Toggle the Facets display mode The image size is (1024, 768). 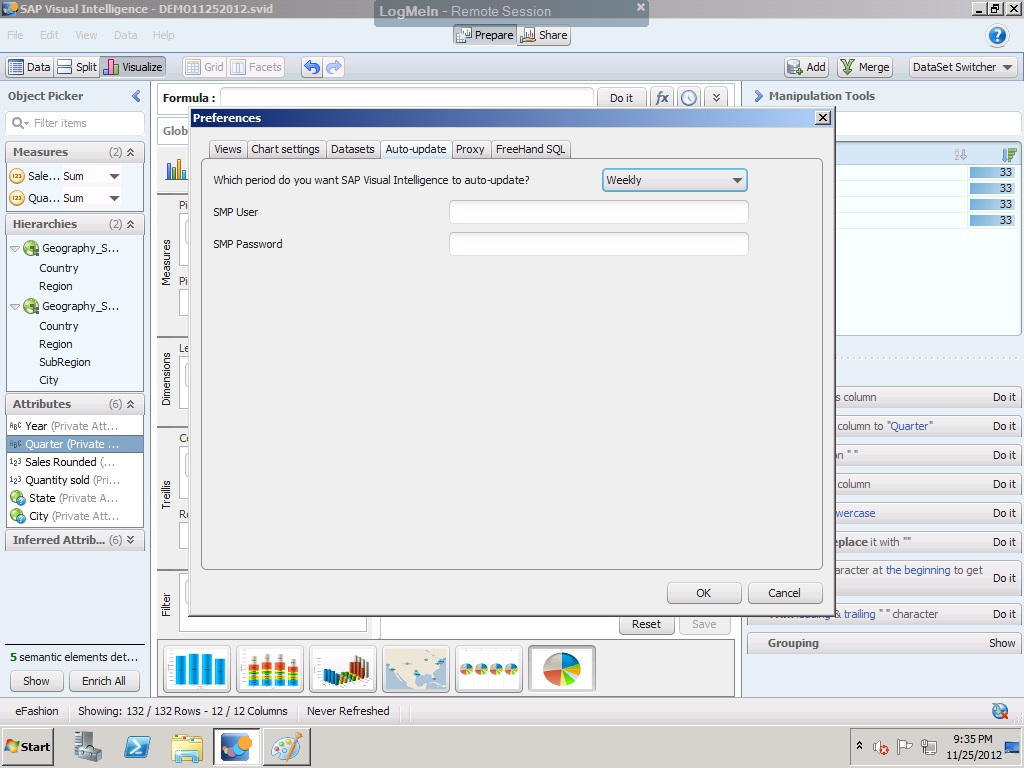[256, 67]
